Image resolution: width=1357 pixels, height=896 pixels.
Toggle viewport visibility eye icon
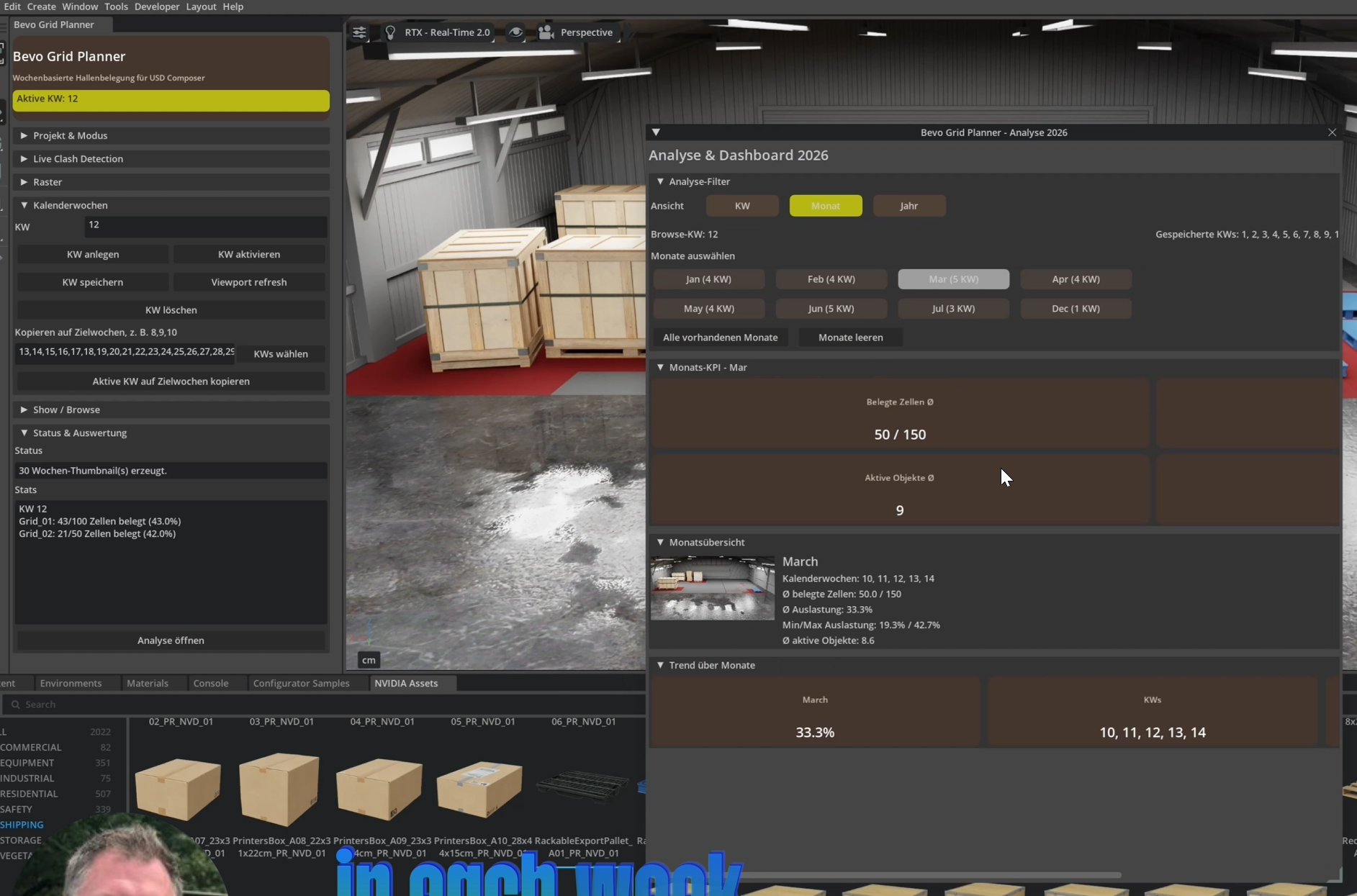pyautogui.click(x=516, y=32)
